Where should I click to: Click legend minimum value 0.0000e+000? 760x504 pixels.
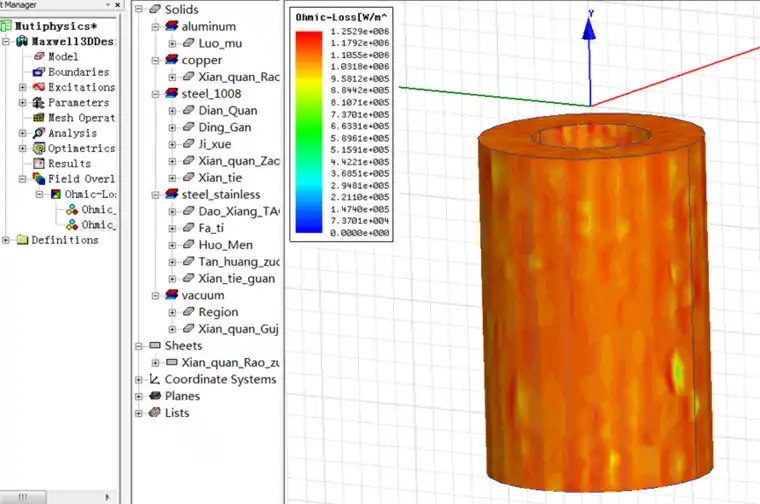point(360,233)
